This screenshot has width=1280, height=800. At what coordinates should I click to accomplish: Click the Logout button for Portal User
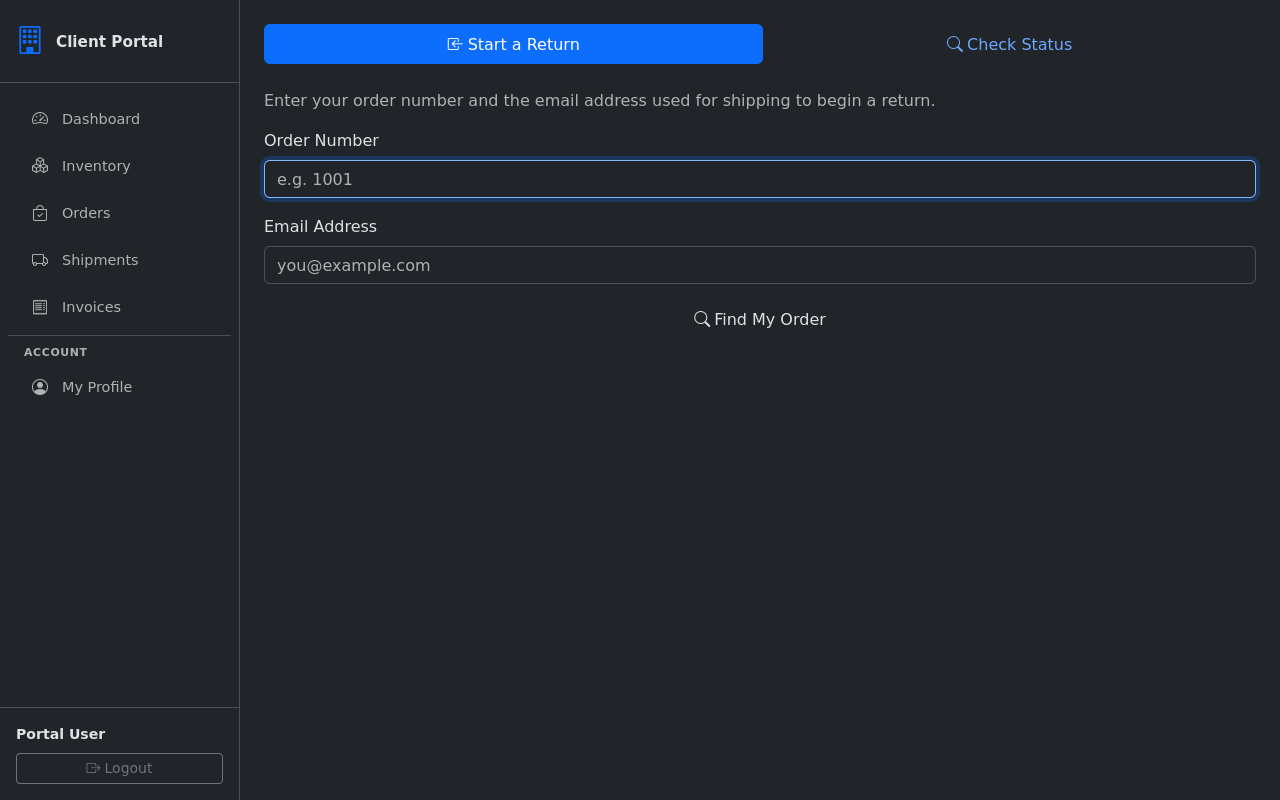(119, 768)
